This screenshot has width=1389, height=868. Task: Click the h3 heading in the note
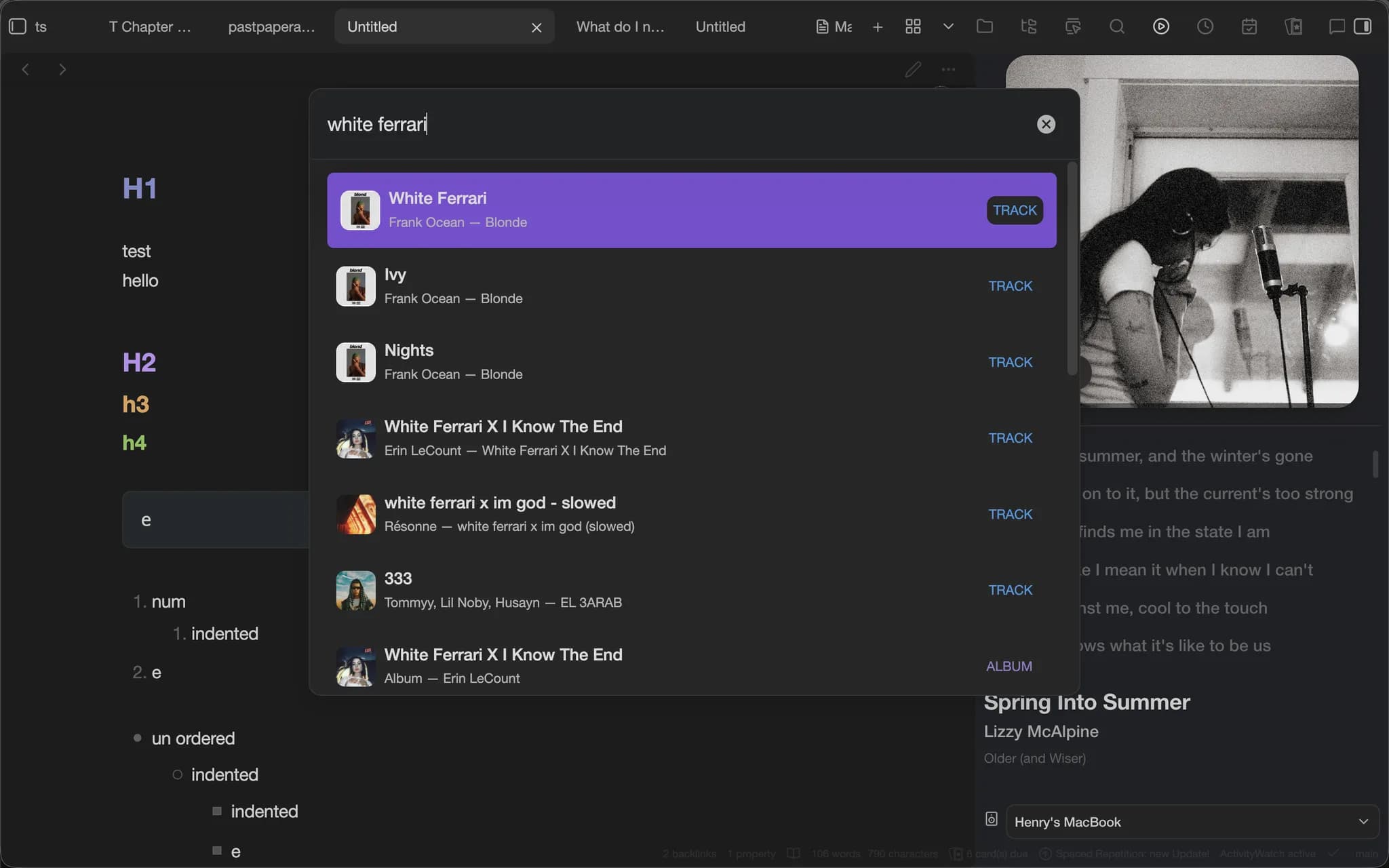pyautogui.click(x=136, y=404)
